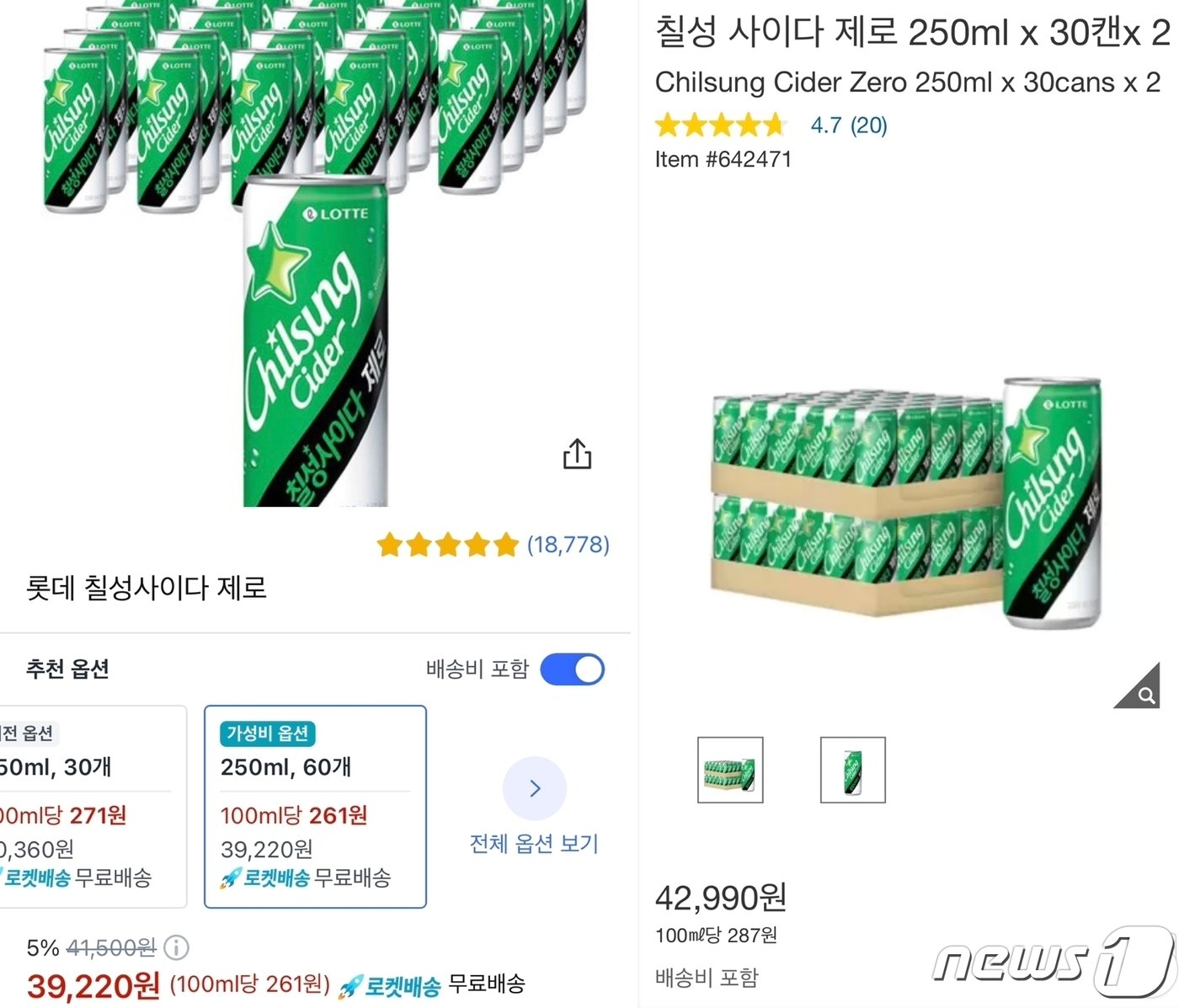Screen dimensions: 1179x1008
Task: Click the 4.7 star rating stars
Action: coord(720,125)
